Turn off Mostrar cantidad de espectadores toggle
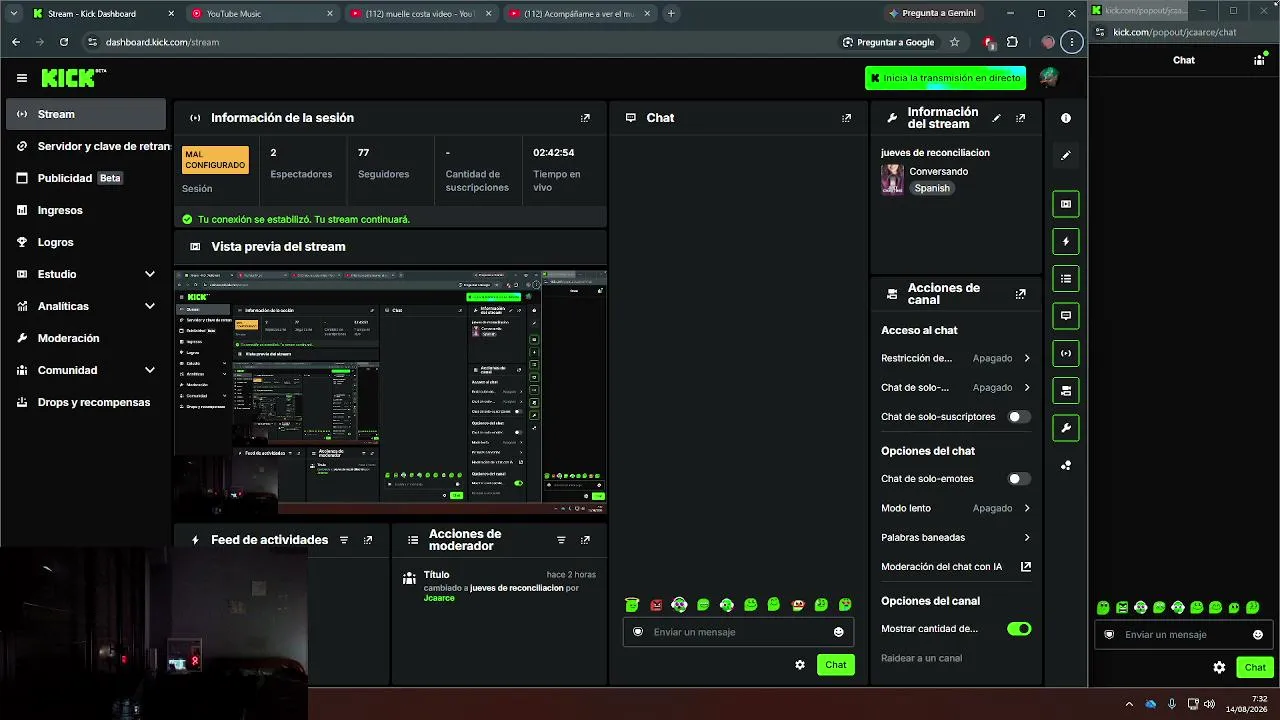Screen dimensions: 1280x720 coord(1018,629)
